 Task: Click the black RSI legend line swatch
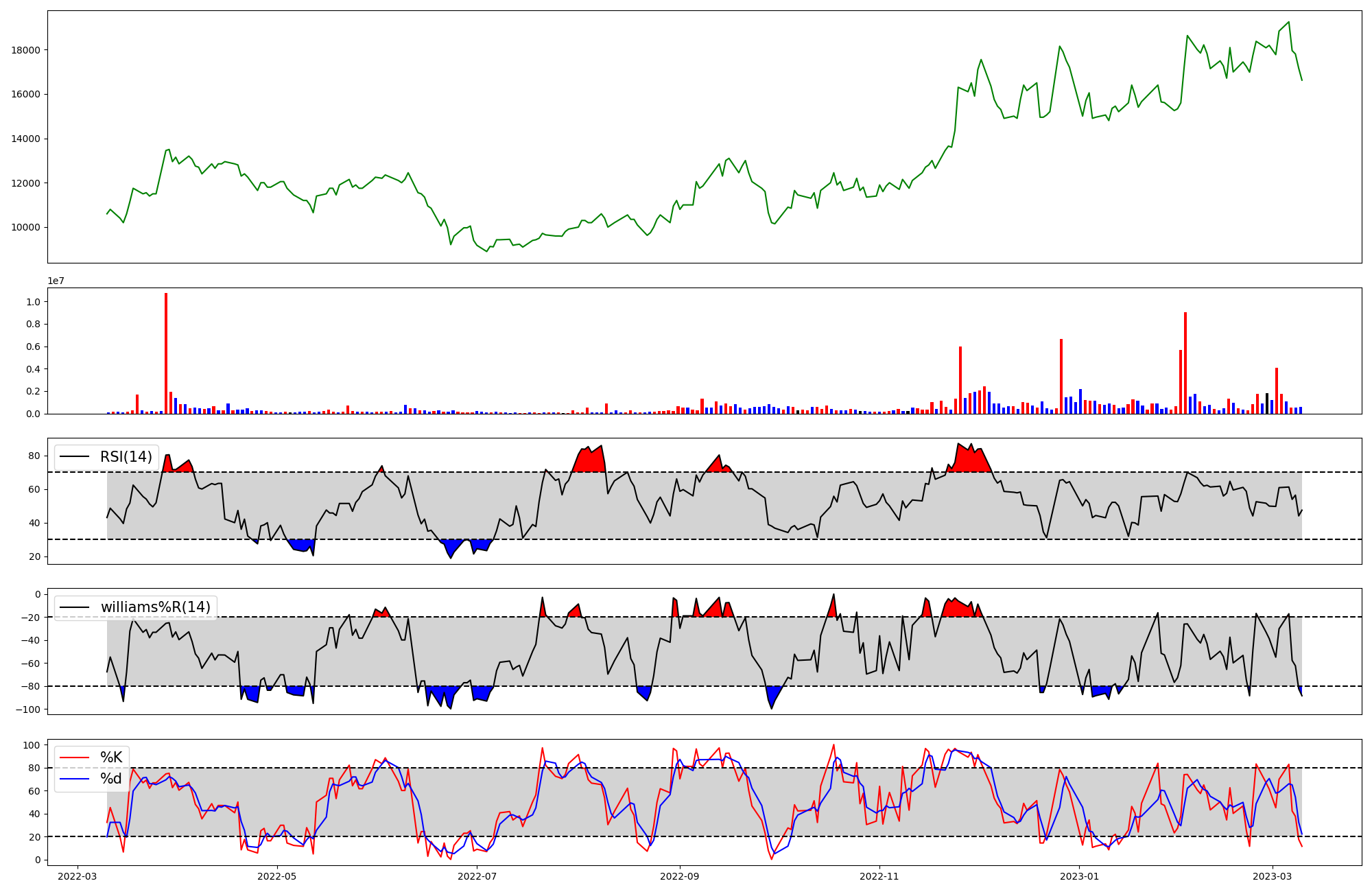[x=75, y=457]
